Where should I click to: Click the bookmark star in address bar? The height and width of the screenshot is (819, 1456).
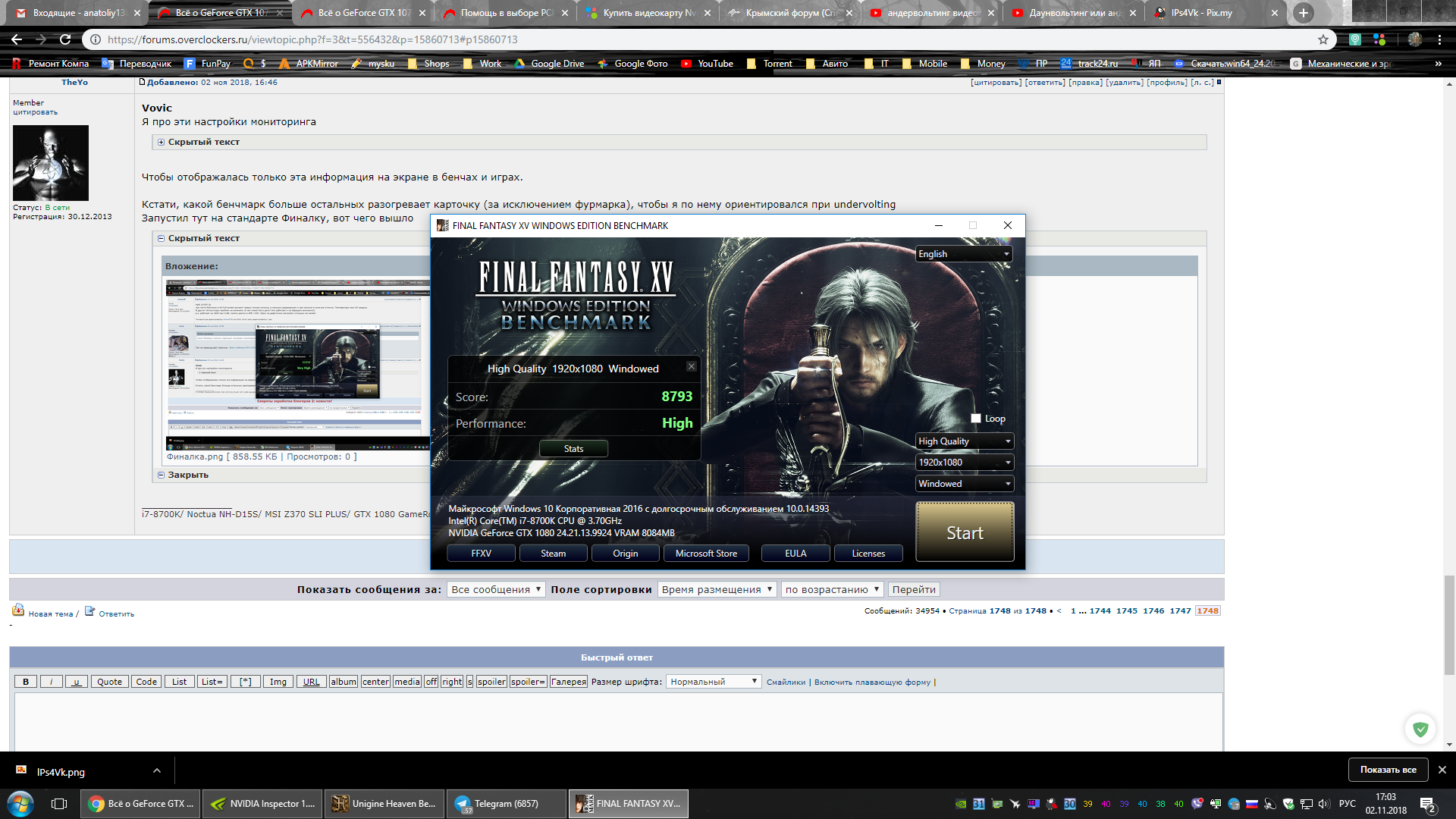1323,39
